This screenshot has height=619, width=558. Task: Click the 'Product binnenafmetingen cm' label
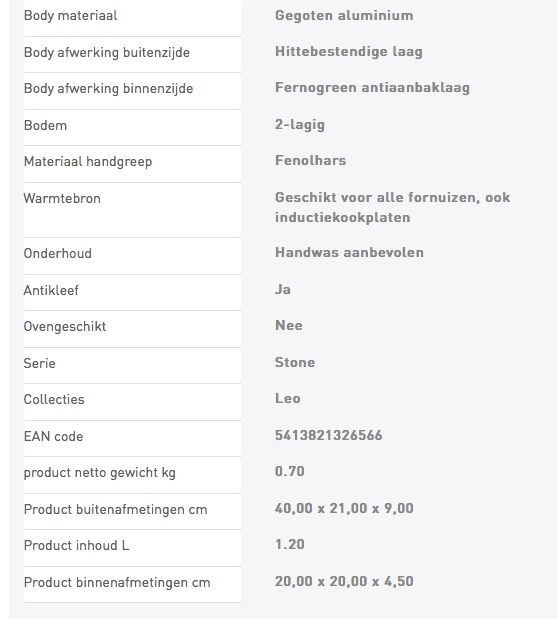coord(117,583)
